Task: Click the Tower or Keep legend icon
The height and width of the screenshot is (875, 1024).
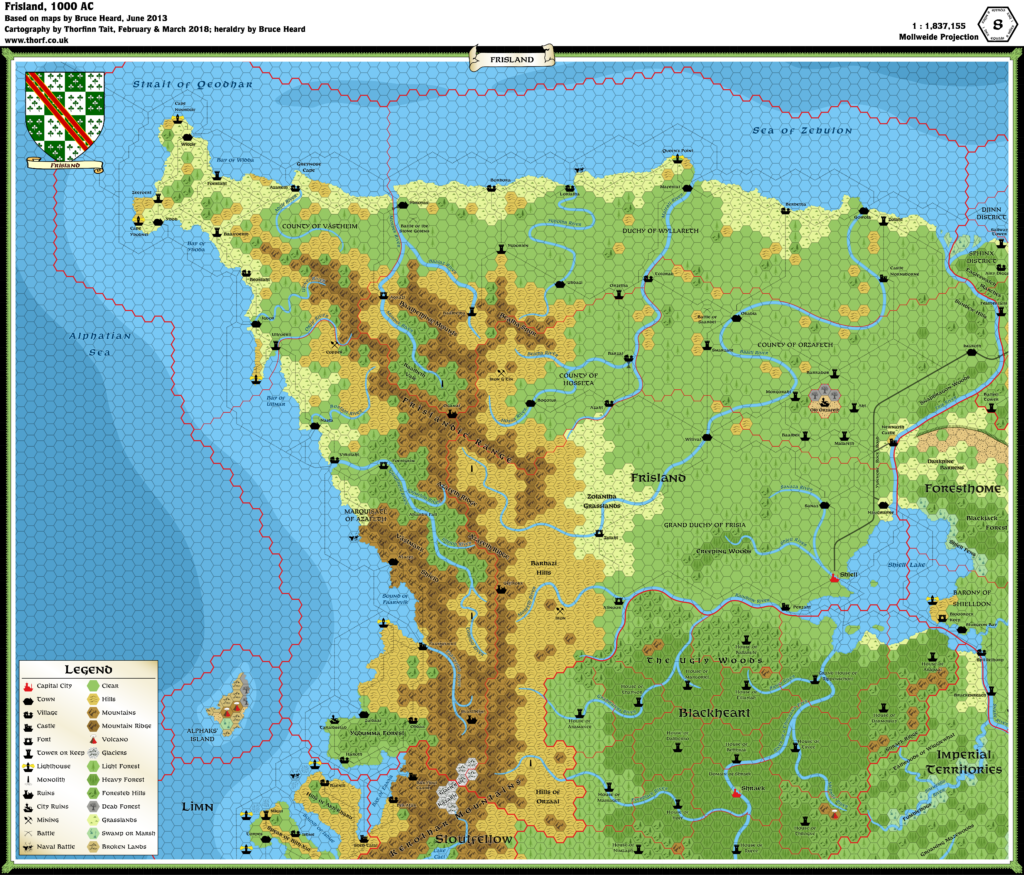Action: pos(27,753)
